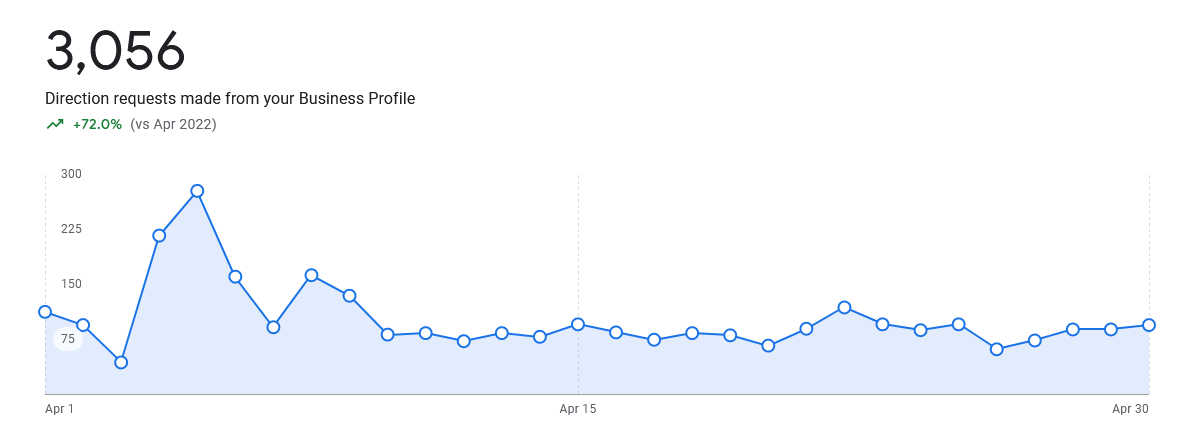Click the 3,056 total count
1189x440 pixels.
pyautogui.click(x=115, y=51)
